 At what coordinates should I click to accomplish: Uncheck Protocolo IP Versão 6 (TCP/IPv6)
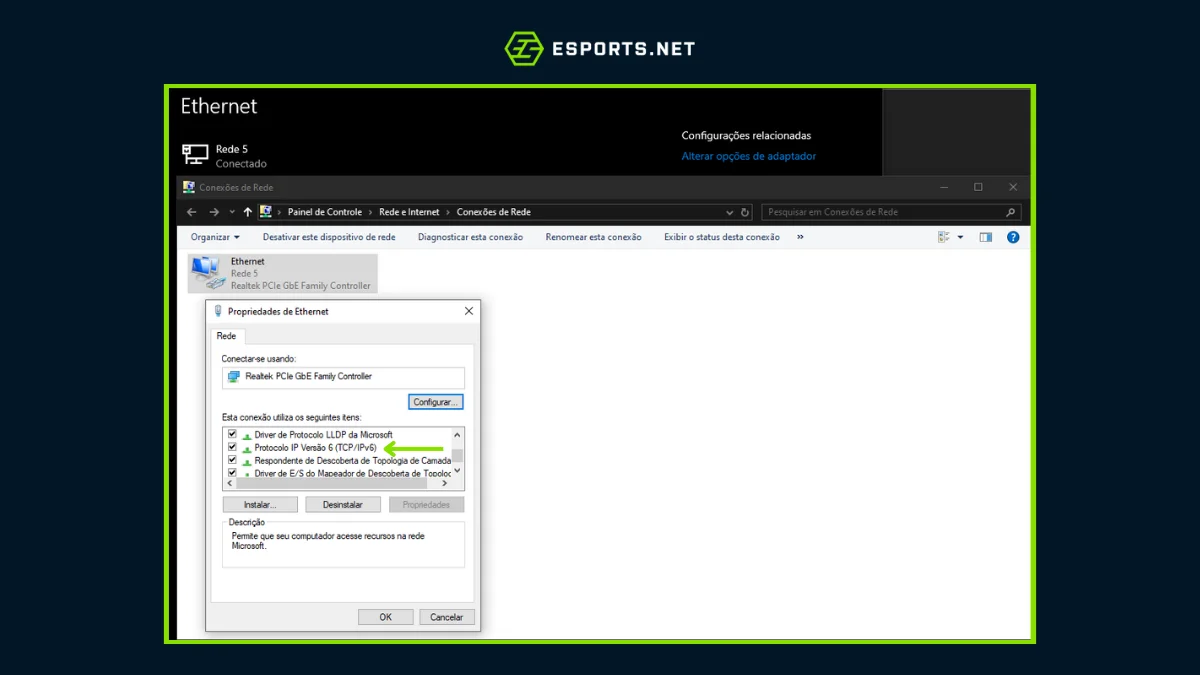click(232, 447)
